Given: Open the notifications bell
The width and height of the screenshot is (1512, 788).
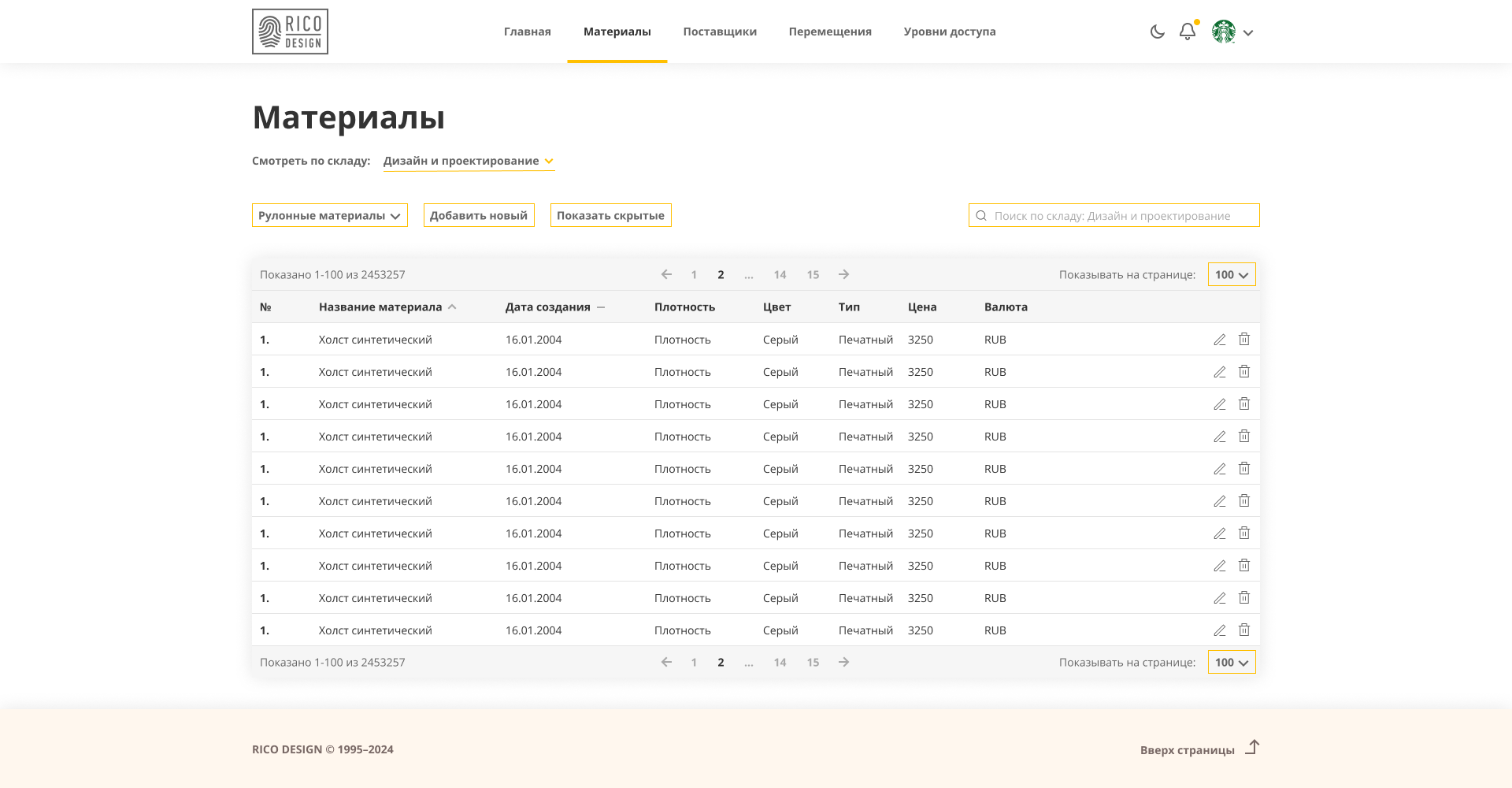Looking at the screenshot, I should click(x=1188, y=32).
